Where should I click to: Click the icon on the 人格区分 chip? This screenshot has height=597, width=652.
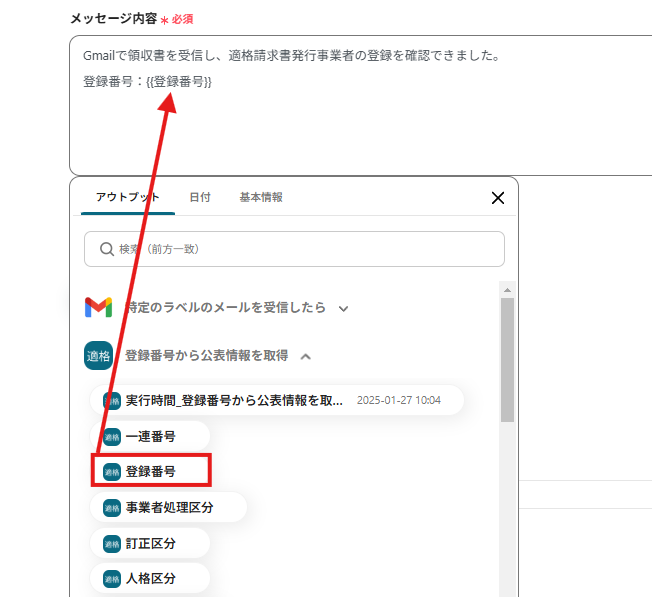[x=112, y=579]
